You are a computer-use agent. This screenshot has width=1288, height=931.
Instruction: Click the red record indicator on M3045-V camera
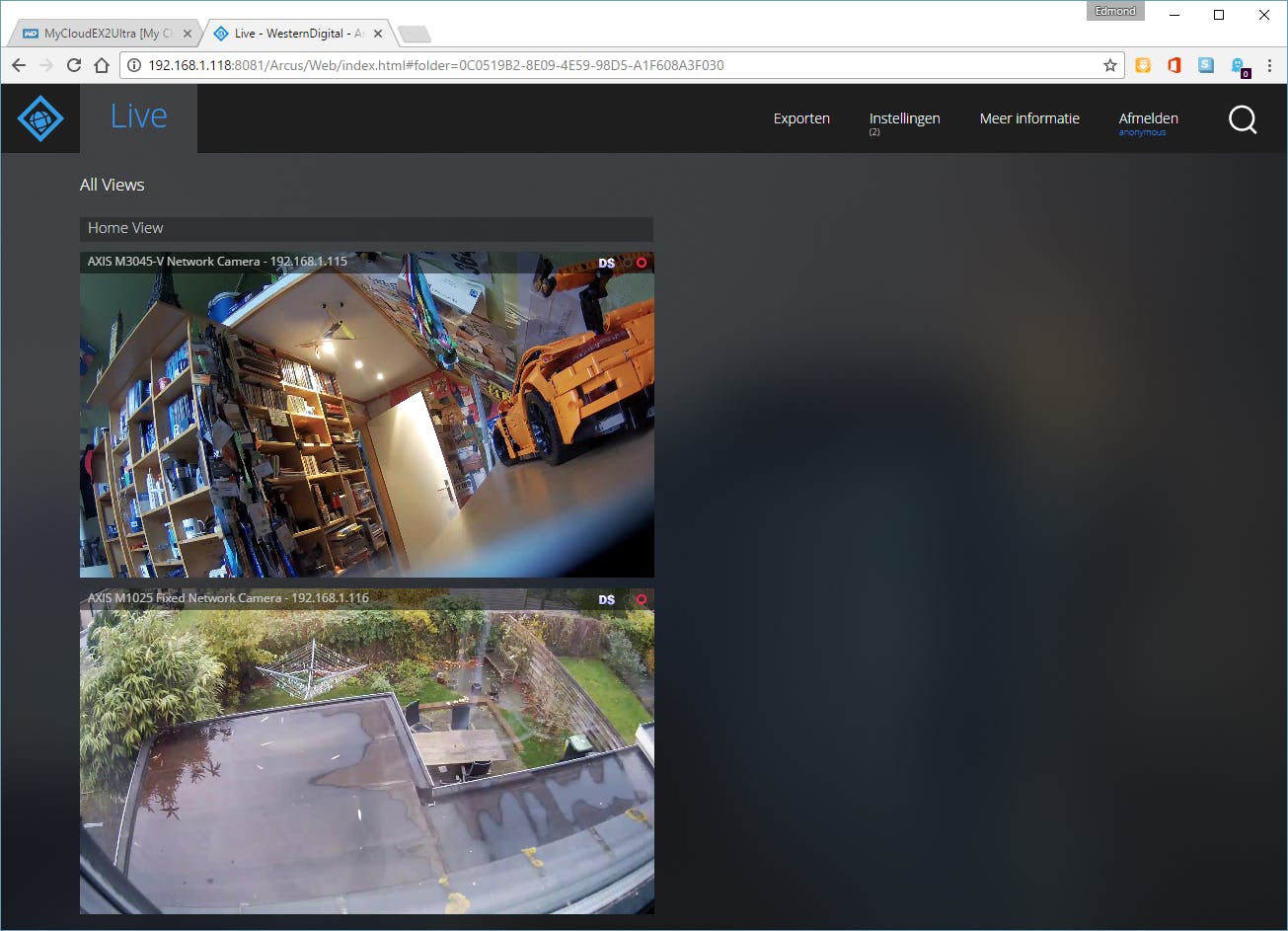[x=642, y=263]
